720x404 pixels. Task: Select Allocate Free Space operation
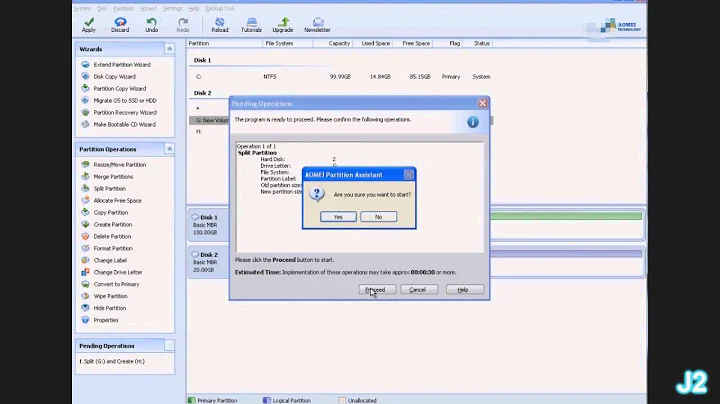pyautogui.click(x=112, y=200)
